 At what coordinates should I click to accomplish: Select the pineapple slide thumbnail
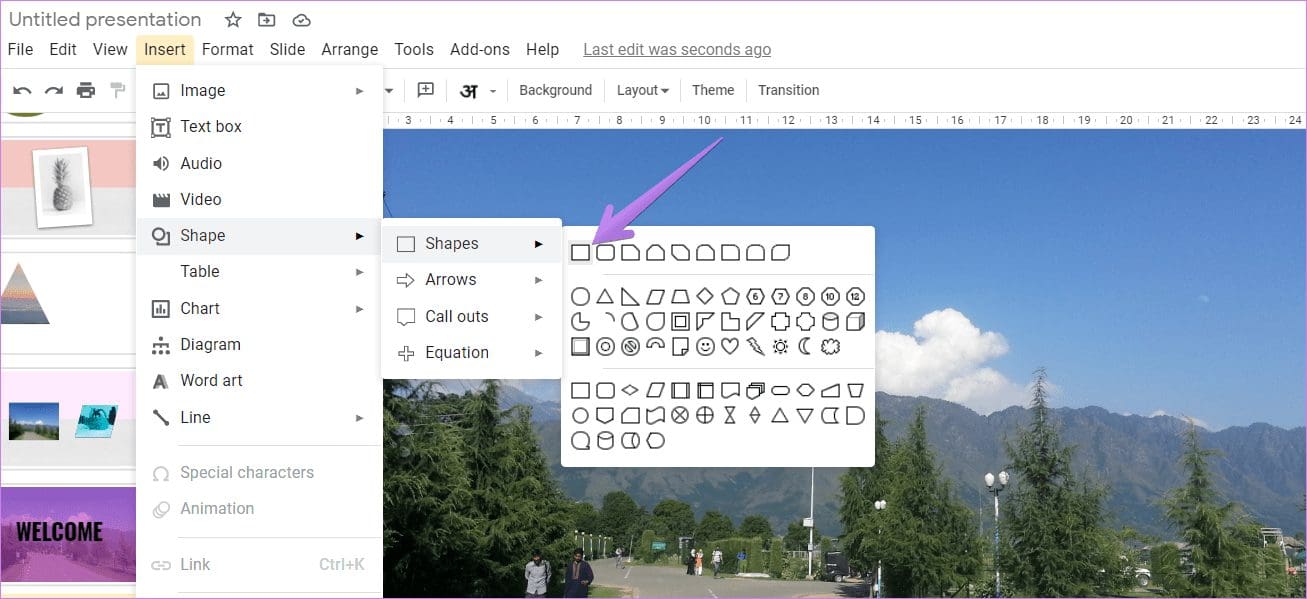[68, 186]
